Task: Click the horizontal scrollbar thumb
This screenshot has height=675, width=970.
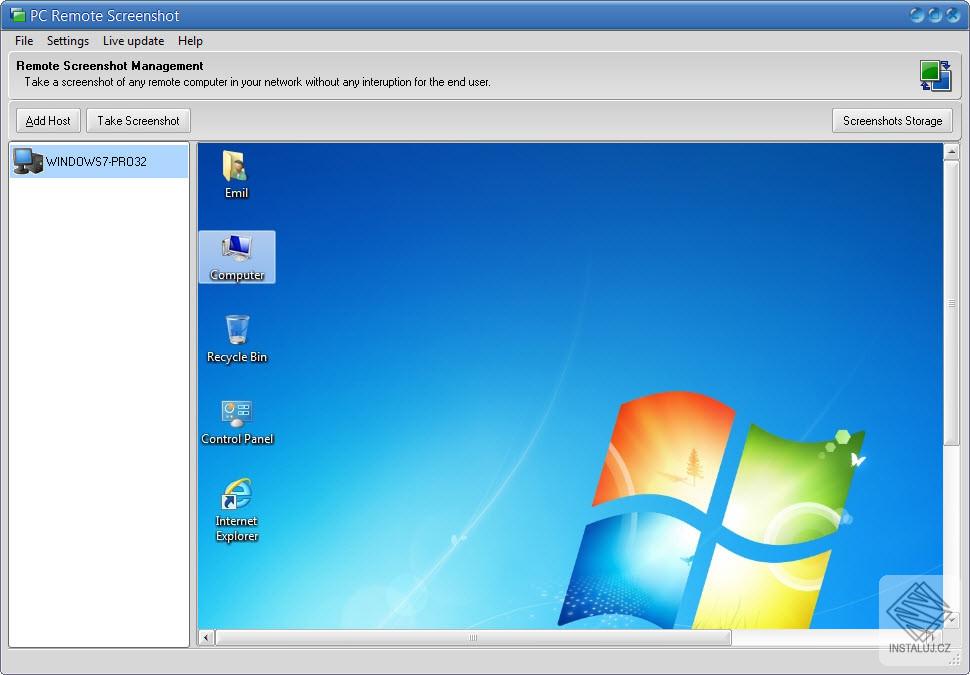Action: click(x=470, y=636)
